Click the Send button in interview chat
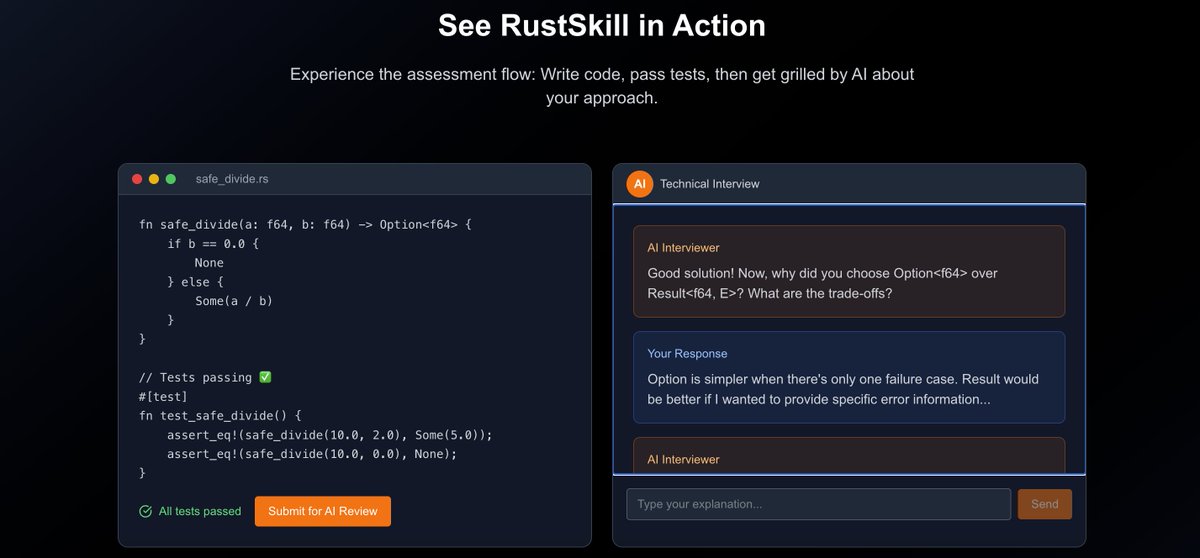1200x558 pixels. pos(1045,504)
